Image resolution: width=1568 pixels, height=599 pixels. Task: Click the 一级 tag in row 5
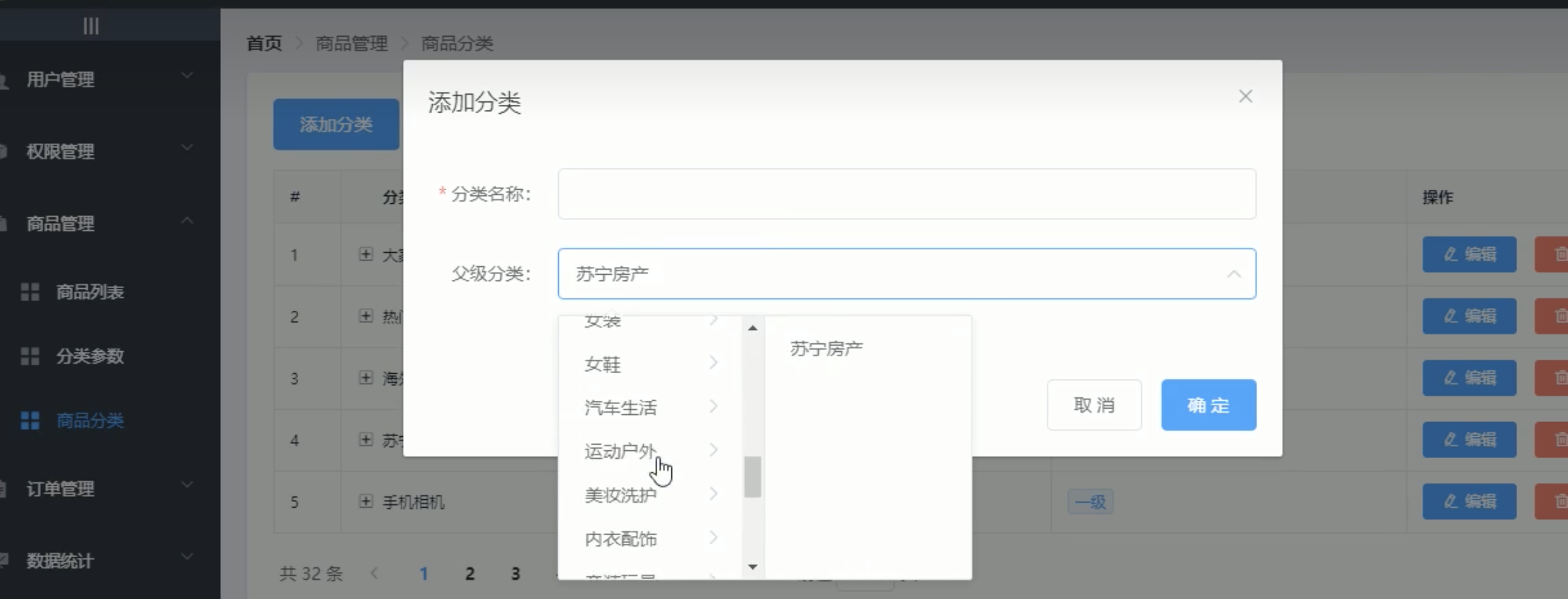(1091, 502)
